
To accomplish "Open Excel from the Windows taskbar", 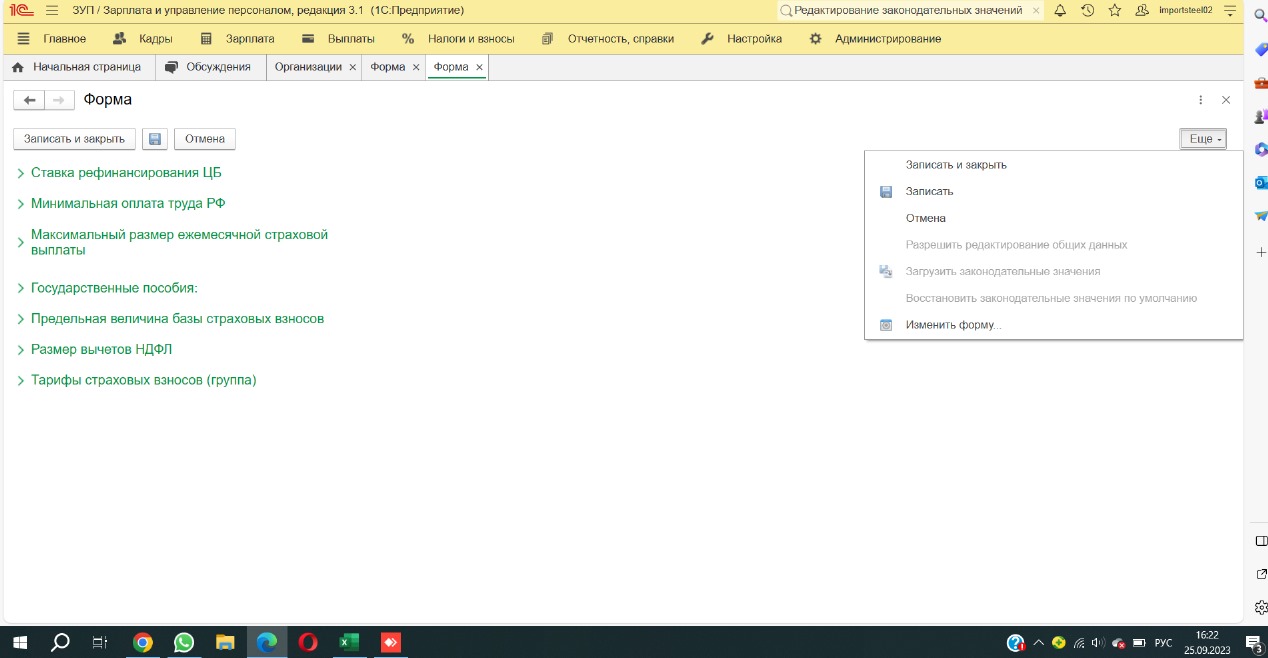I will [x=349, y=642].
